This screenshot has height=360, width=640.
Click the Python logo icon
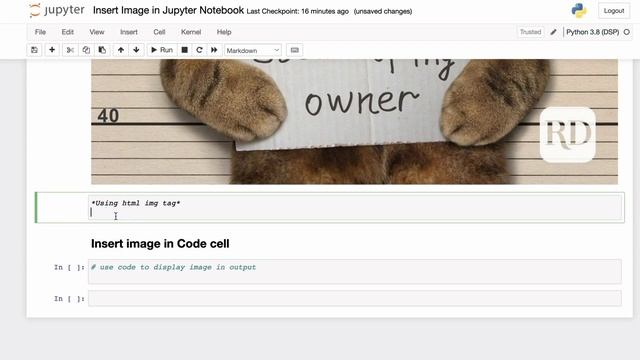coord(579,11)
